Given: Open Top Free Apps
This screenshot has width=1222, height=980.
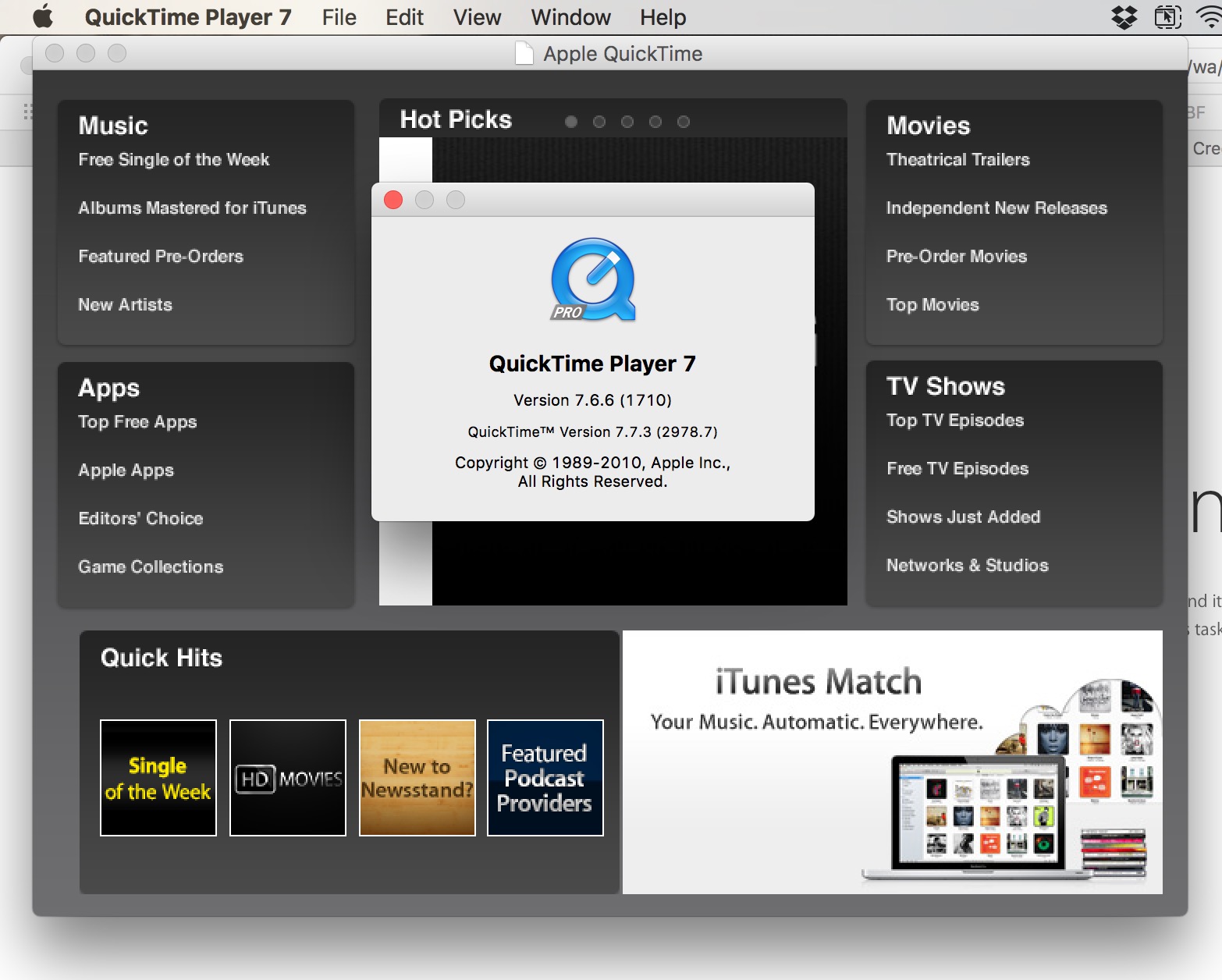Looking at the screenshot, I should 137,421.
